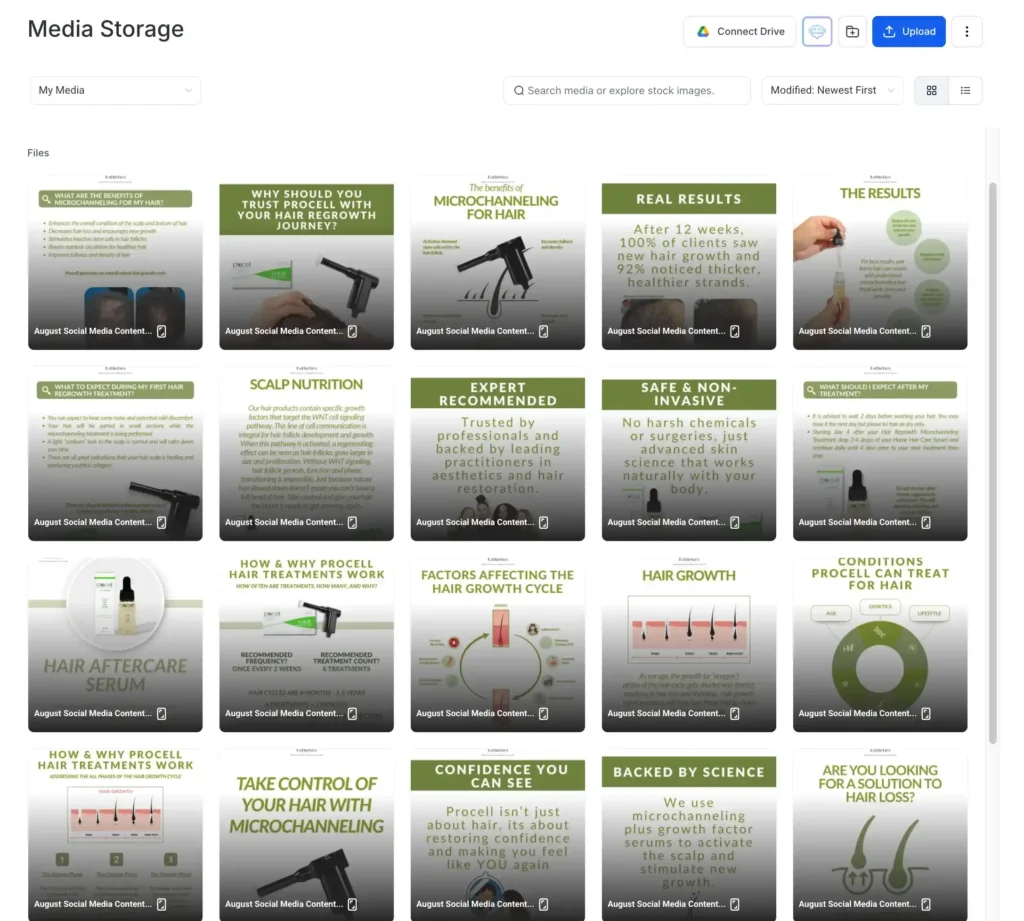Click the chevron arrow in My Media selector

[x=188, y=90]
